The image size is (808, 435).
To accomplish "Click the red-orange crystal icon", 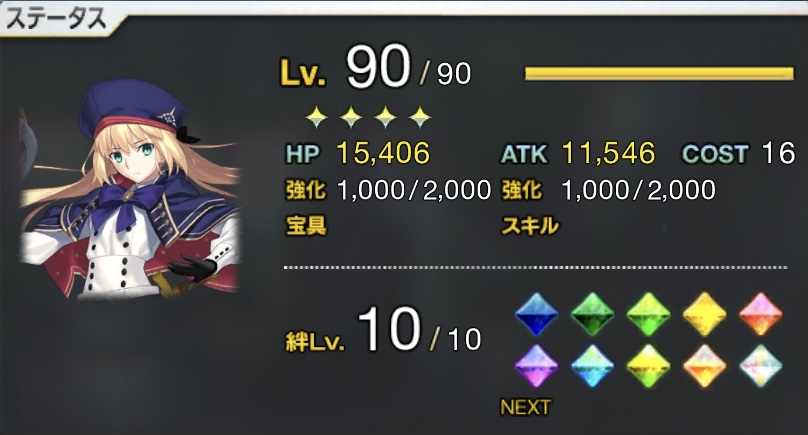I will click(x=761, y=314).
